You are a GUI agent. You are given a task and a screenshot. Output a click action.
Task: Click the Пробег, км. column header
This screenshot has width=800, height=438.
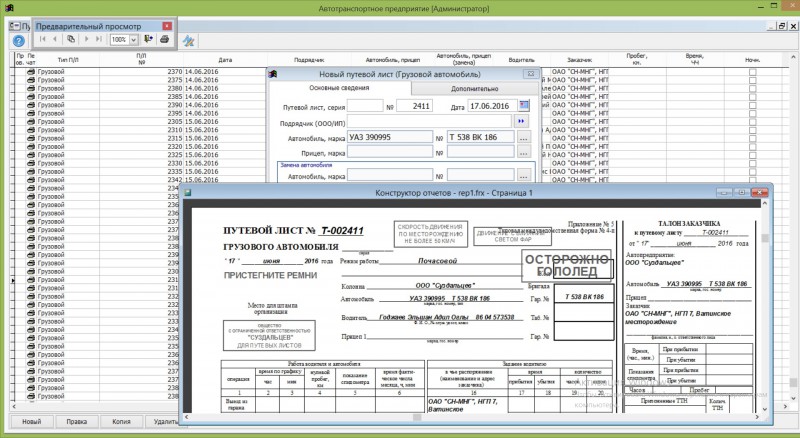coord(637,59)
